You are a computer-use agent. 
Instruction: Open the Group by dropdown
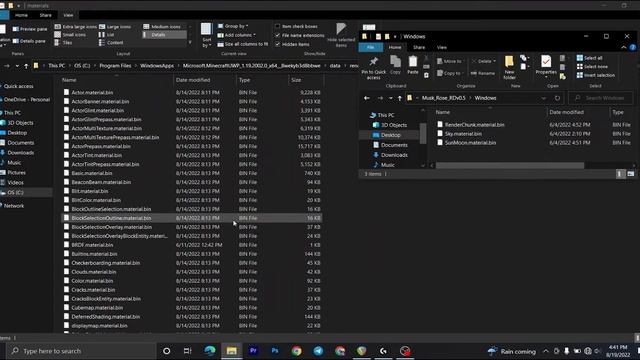click(x=233, y=26)
